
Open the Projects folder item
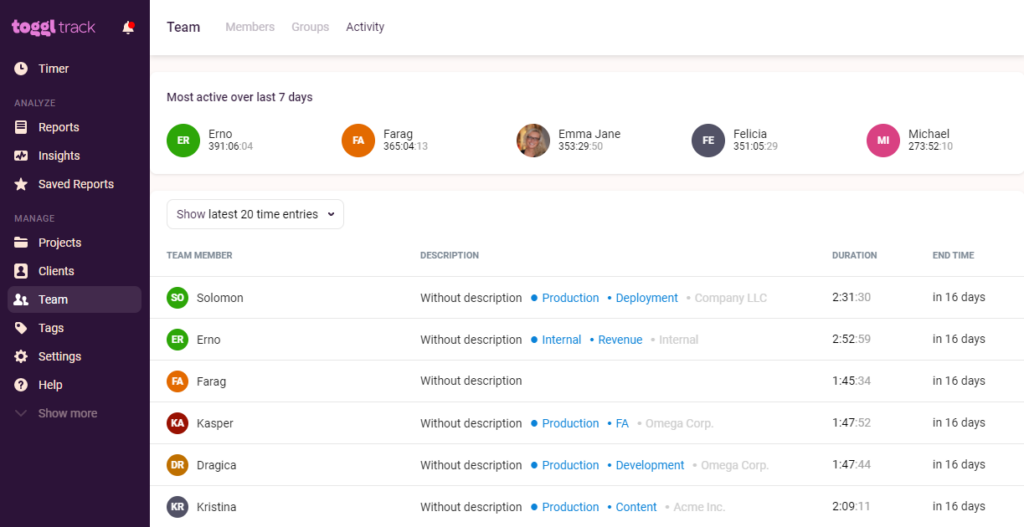pyautogui.click(x=59, y=243)
